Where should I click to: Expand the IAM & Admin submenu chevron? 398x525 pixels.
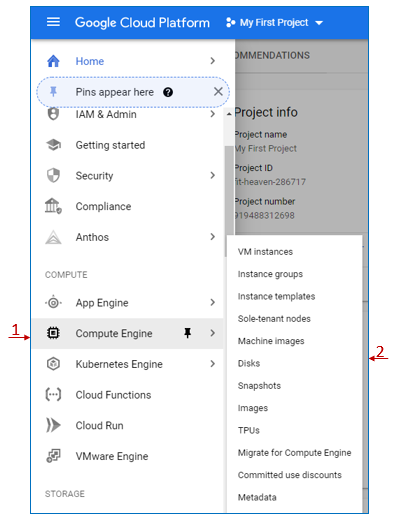coord(213,114)
